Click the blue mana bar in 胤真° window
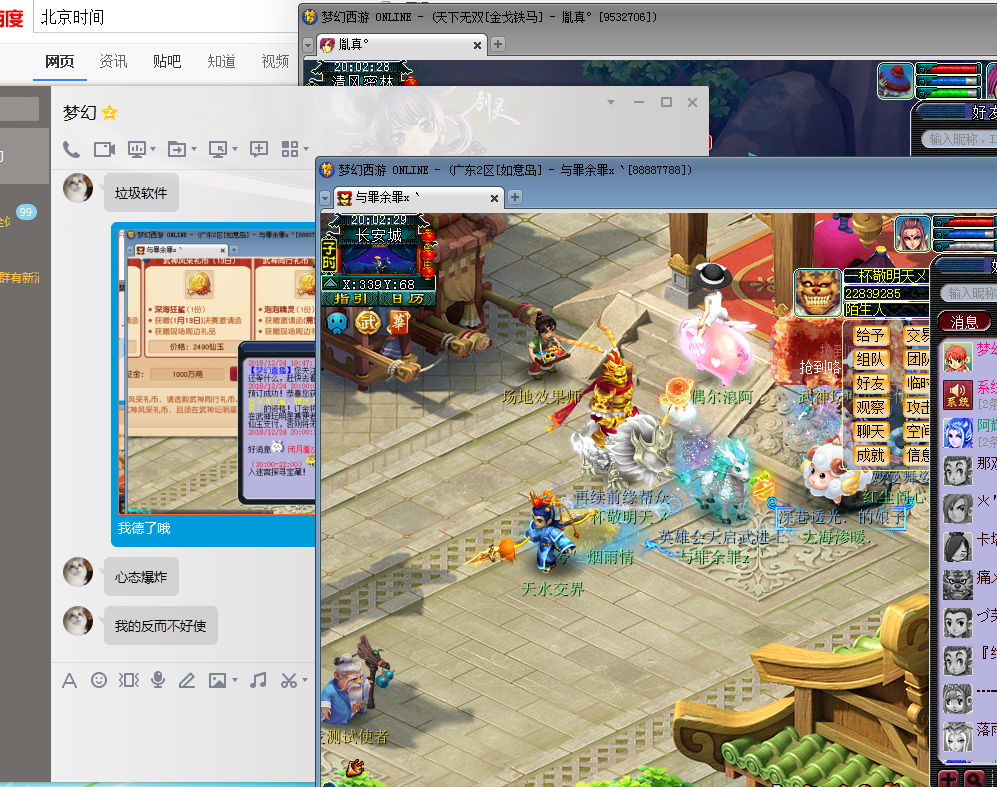The image size is (997, 787). (947, 81)
